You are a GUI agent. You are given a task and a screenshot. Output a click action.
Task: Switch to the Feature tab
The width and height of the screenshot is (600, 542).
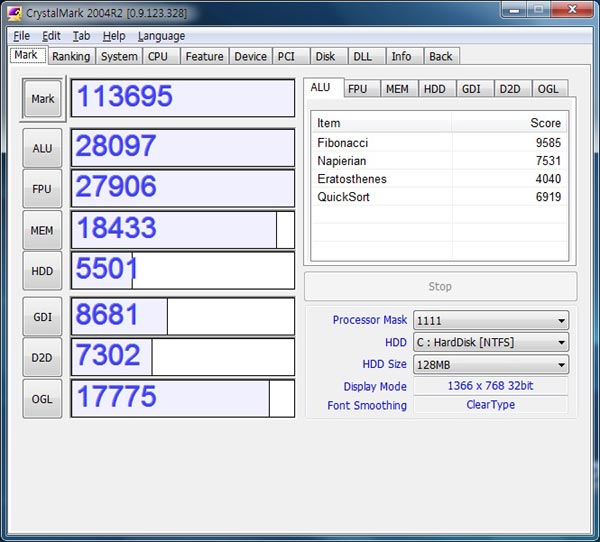pyautogui.click(x=204, y=56)
